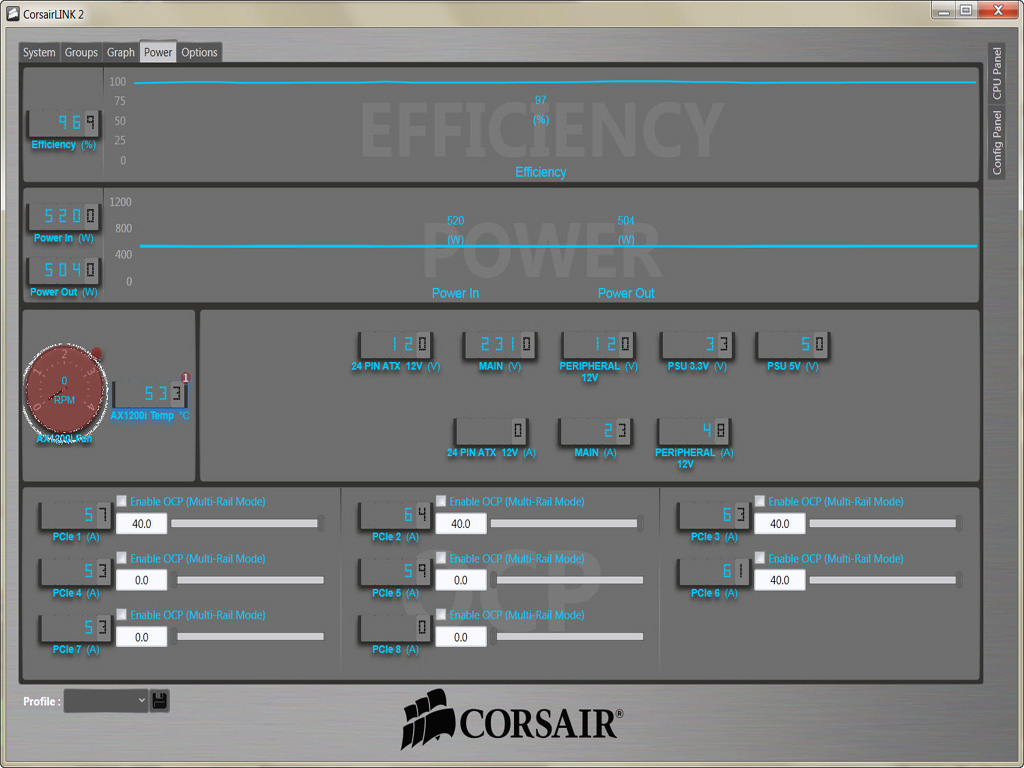This screenshot has width=1024, height=768.
Task: Click the Power In (W) readout
Action: coord(63,216)
